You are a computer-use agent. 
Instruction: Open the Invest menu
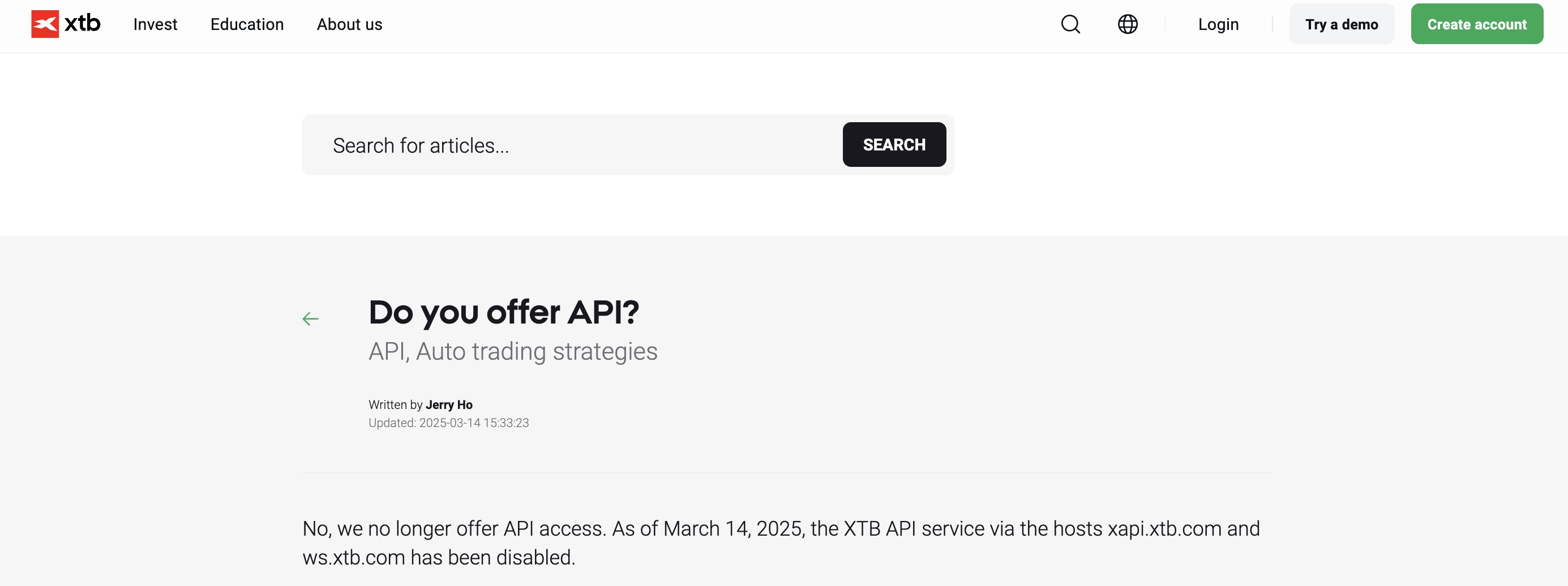point(155,24)
